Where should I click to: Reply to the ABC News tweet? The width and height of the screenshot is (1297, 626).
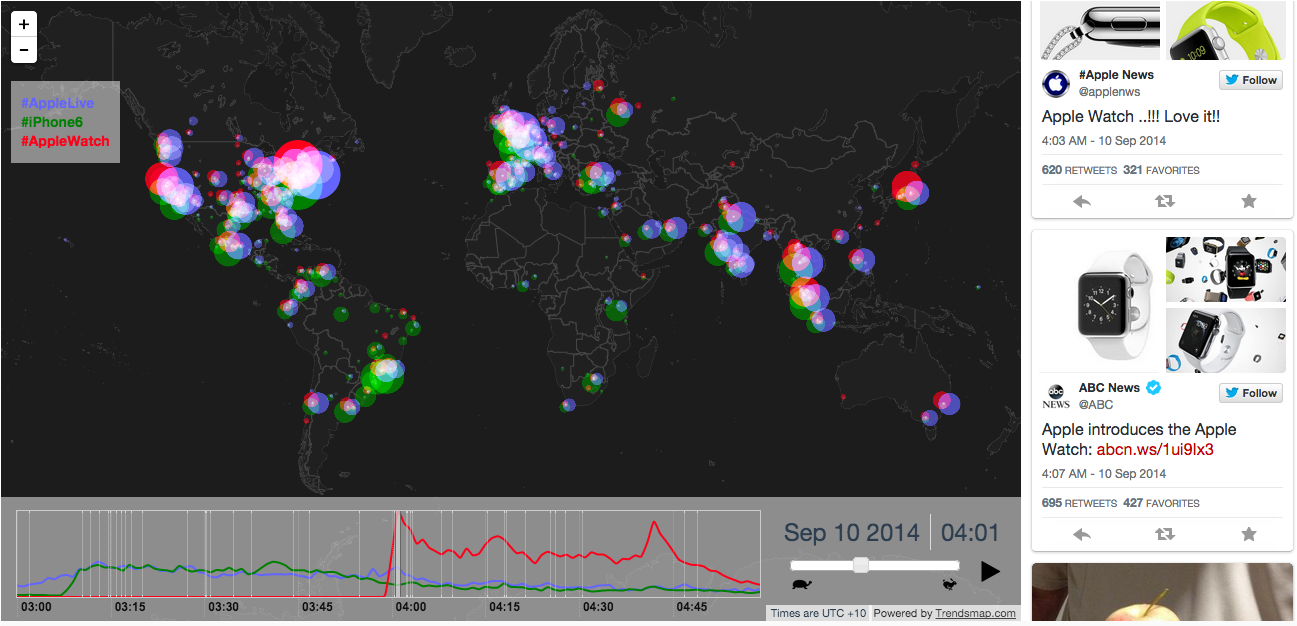pos(1081,534)
